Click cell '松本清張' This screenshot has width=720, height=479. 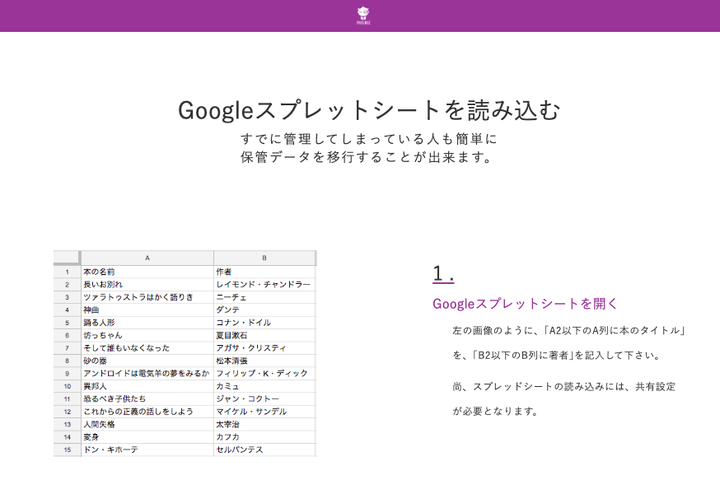click(264, 361)
